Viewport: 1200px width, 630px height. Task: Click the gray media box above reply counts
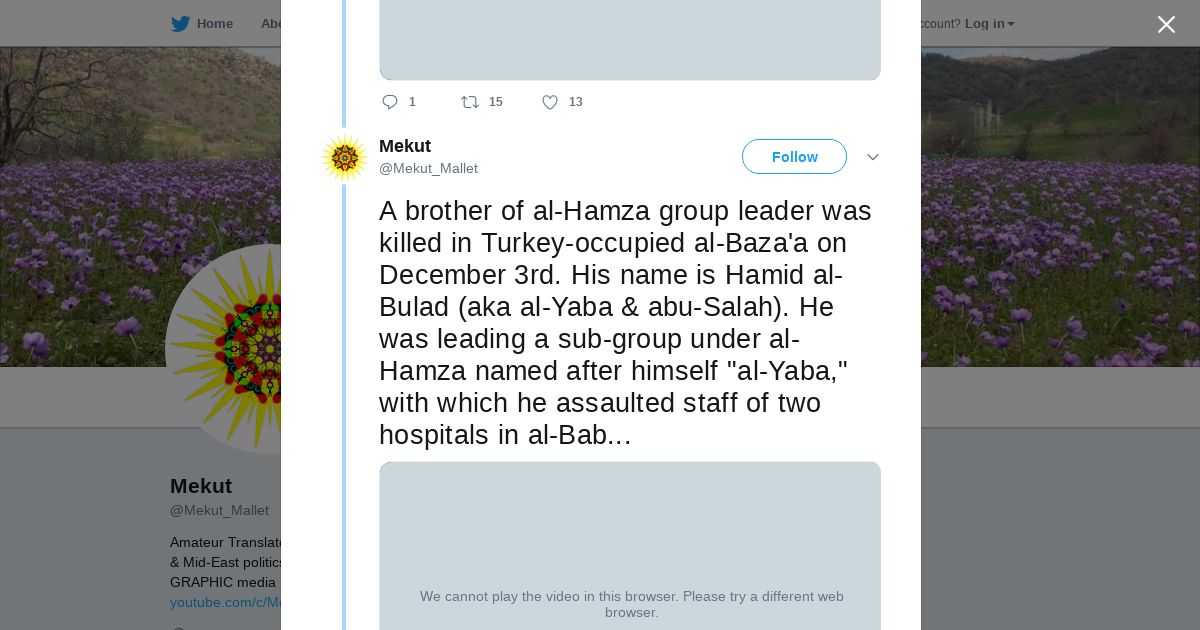click(x=630, y=40)
